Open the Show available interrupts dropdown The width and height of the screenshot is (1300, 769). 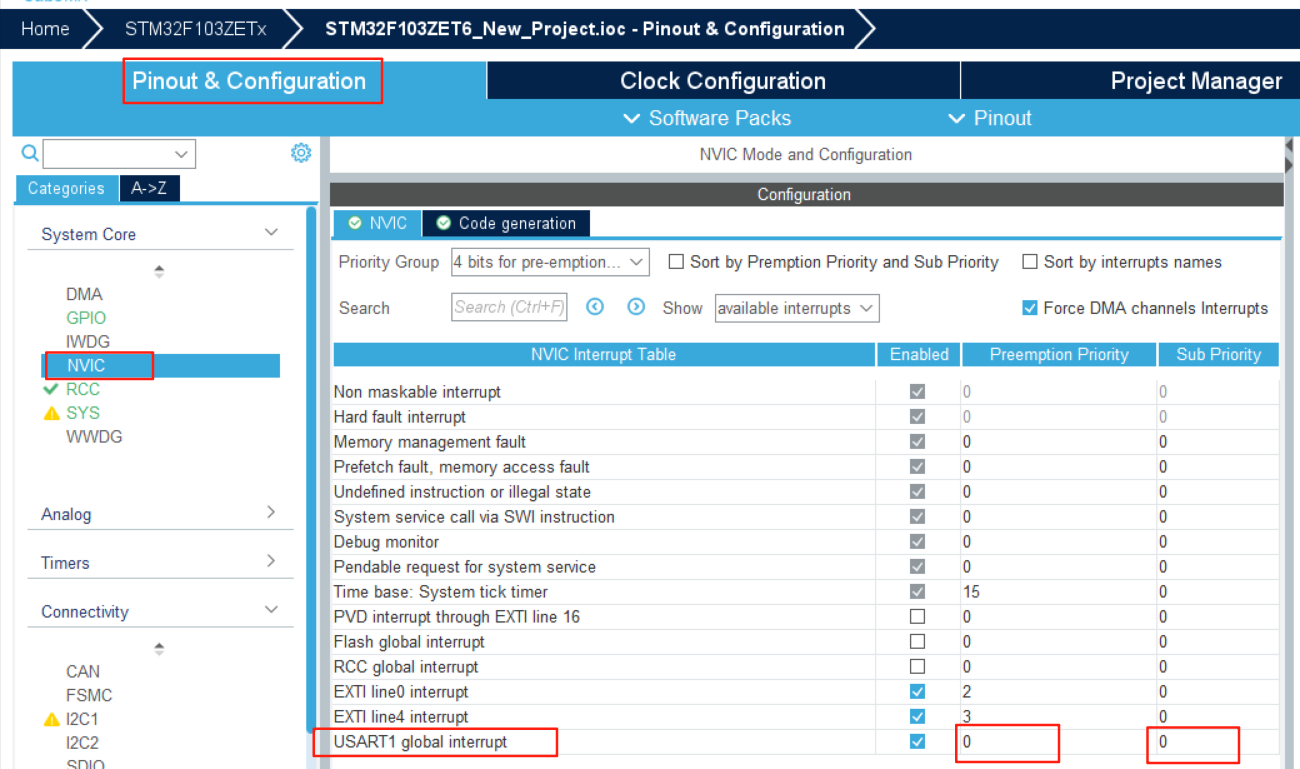click(796, 308)
